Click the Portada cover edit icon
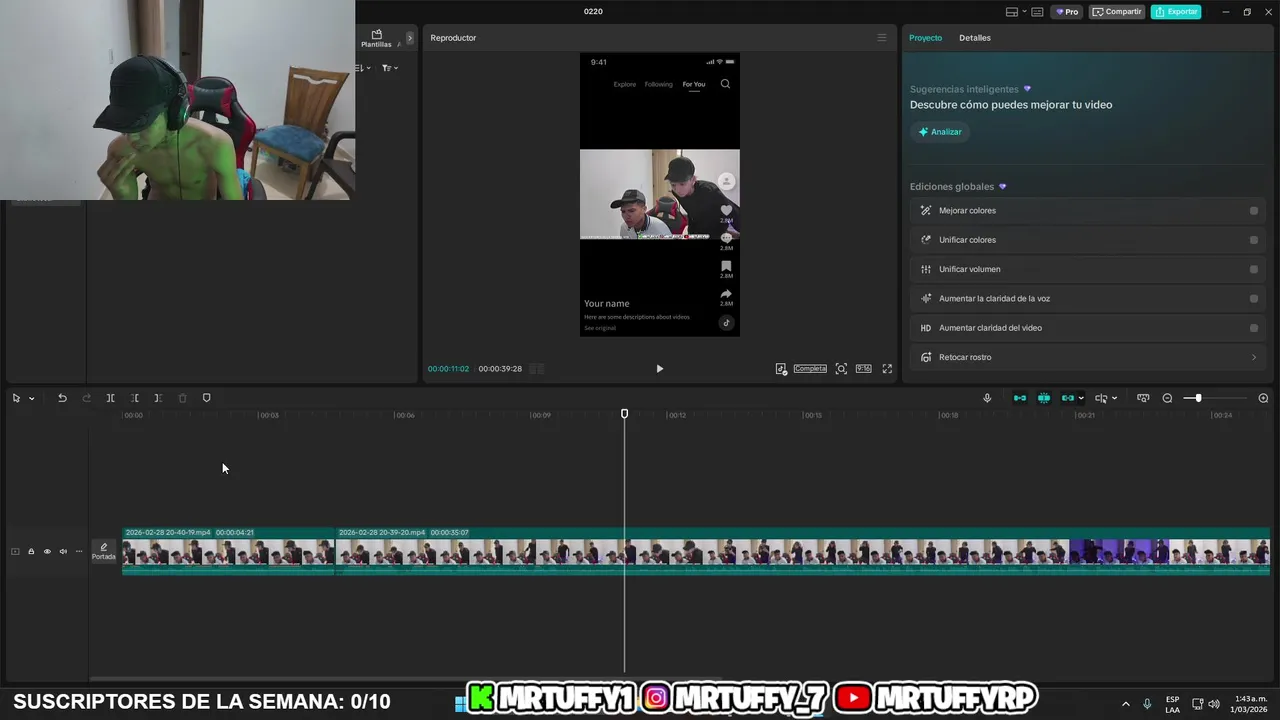The height and width of the screenshot is (720, 1280). pos(103,552)
